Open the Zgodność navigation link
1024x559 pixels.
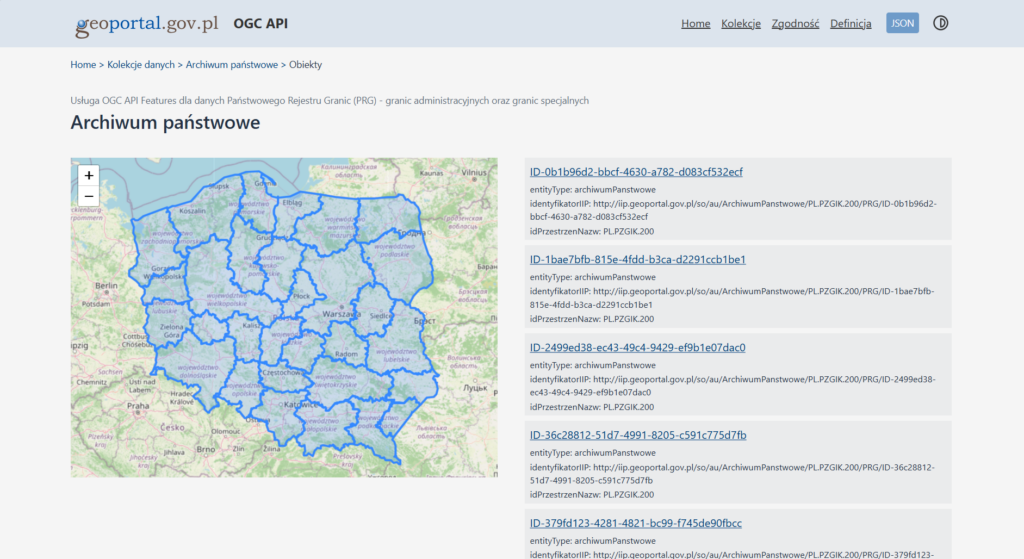pyautogui.click(x=795, y=24)
